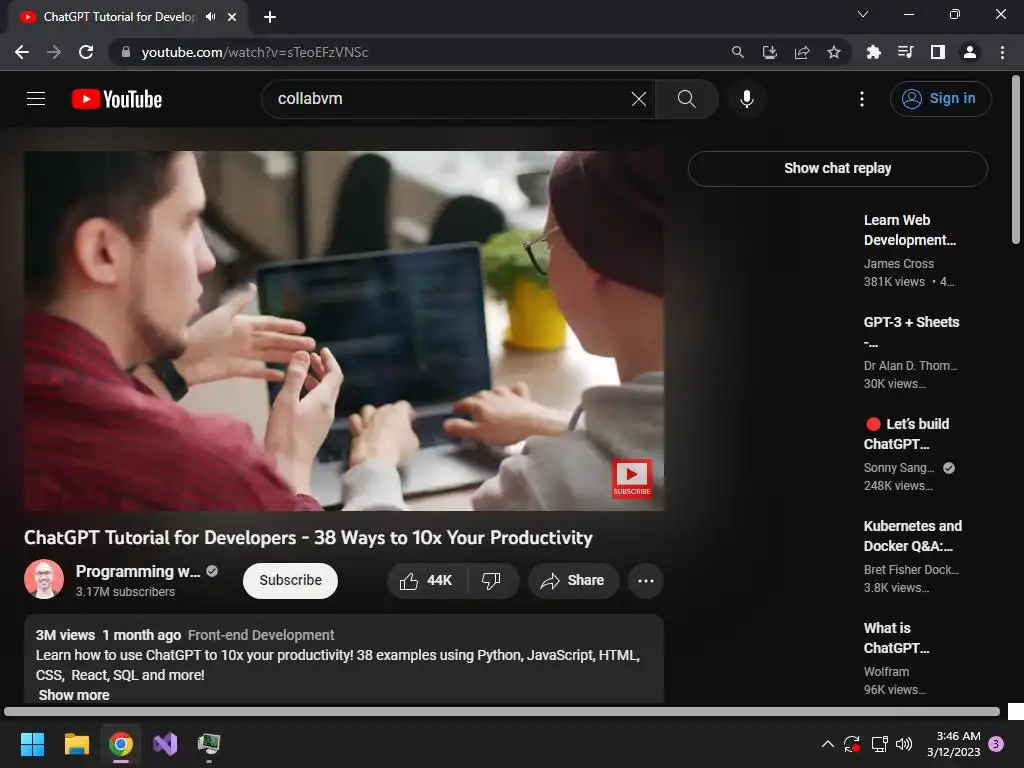1024x768 pixels.
Task: Close the ChatGPT Tutorial tab
Action: point(232,17)
